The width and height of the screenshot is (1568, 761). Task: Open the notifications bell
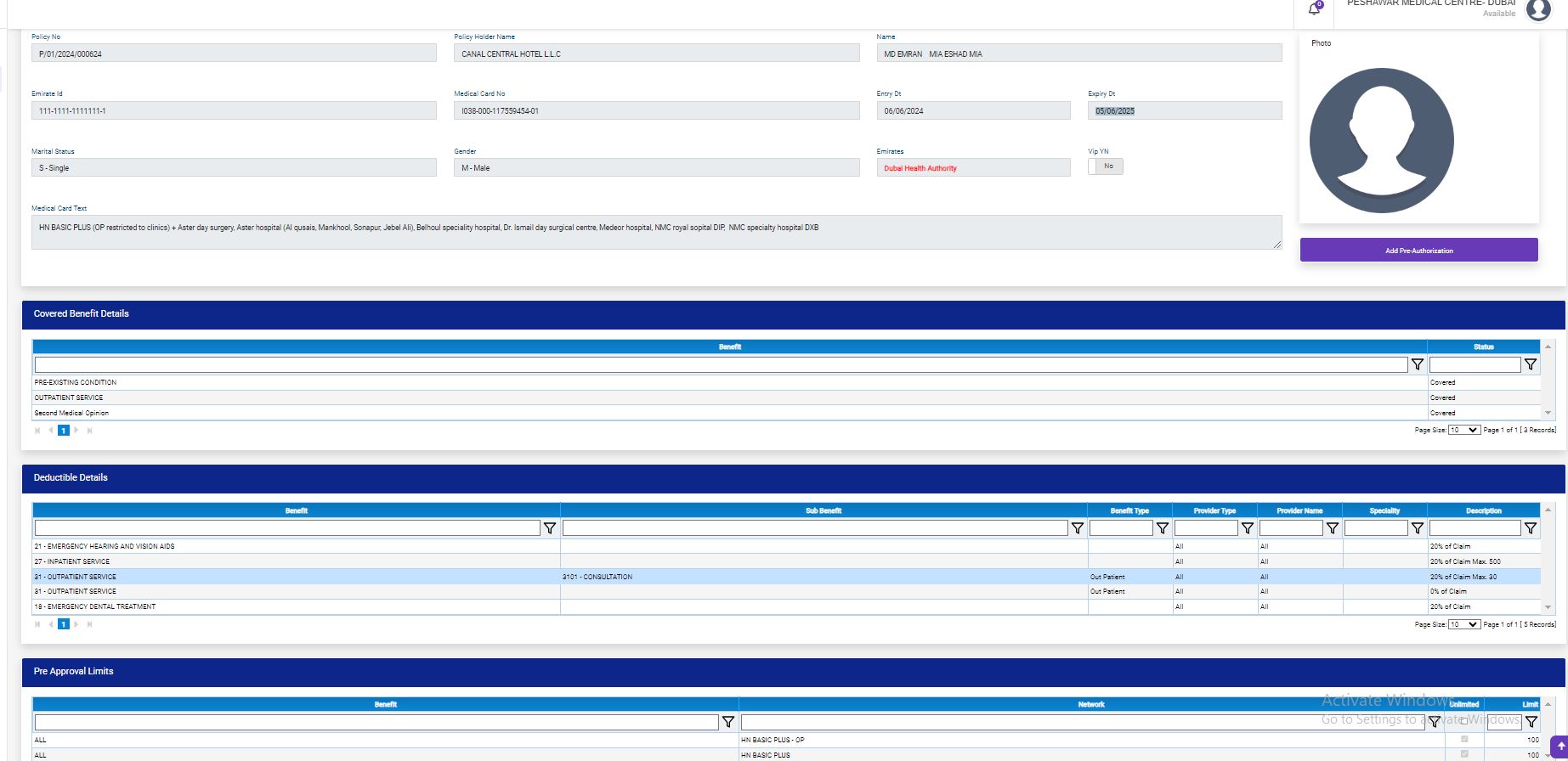tap(1315, 9)
